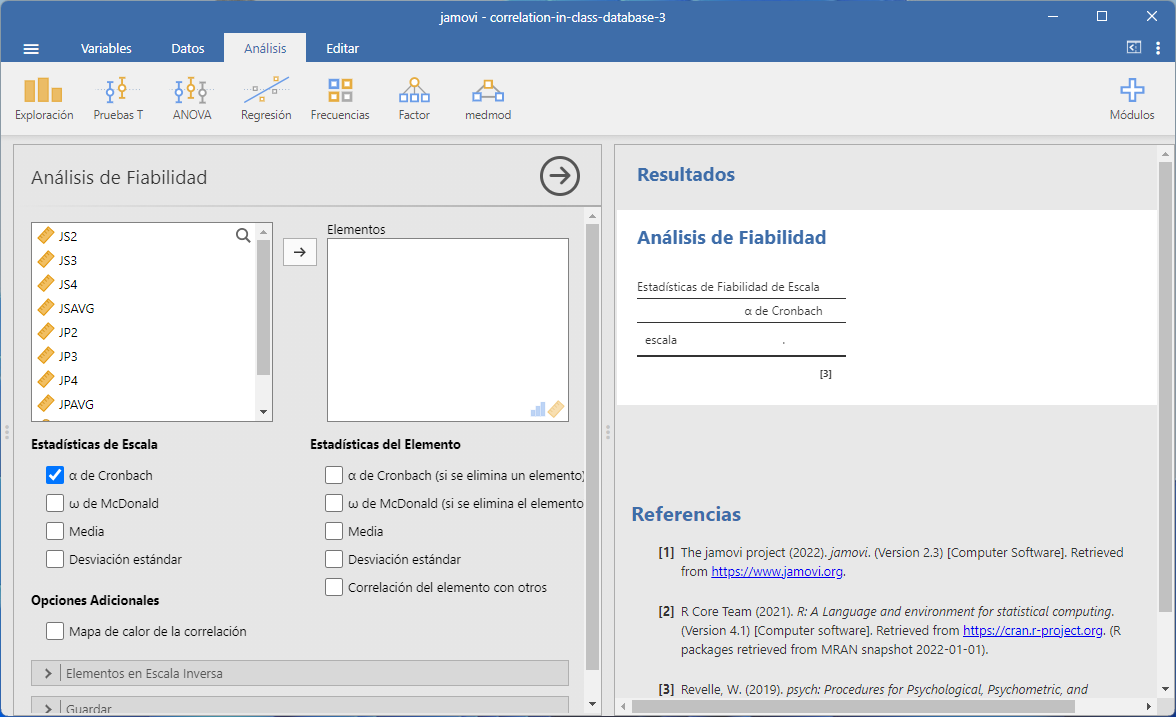The height and width of the screenshot is (717, 1176).
Task: Open the jamovi.org link
Action: point(777,572)
